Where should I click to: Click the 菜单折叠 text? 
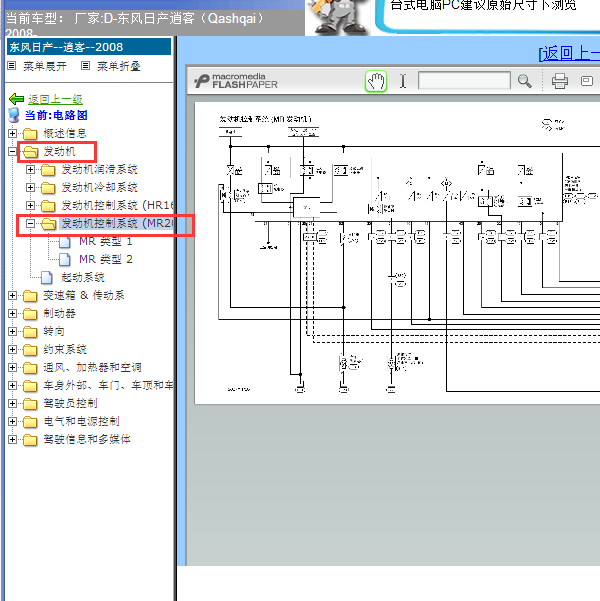[x=118, y=66]
